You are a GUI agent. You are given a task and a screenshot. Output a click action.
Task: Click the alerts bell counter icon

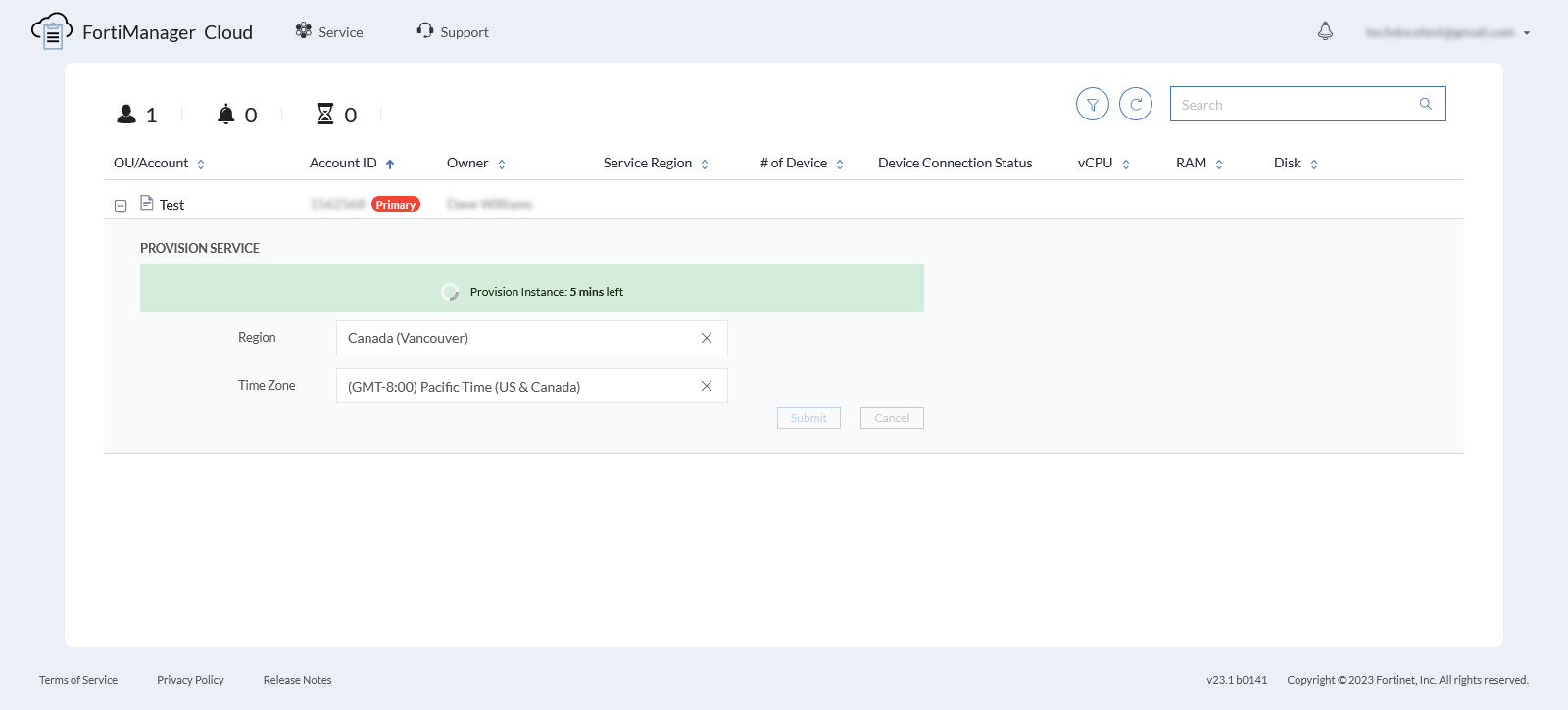(x=226, y=115)
